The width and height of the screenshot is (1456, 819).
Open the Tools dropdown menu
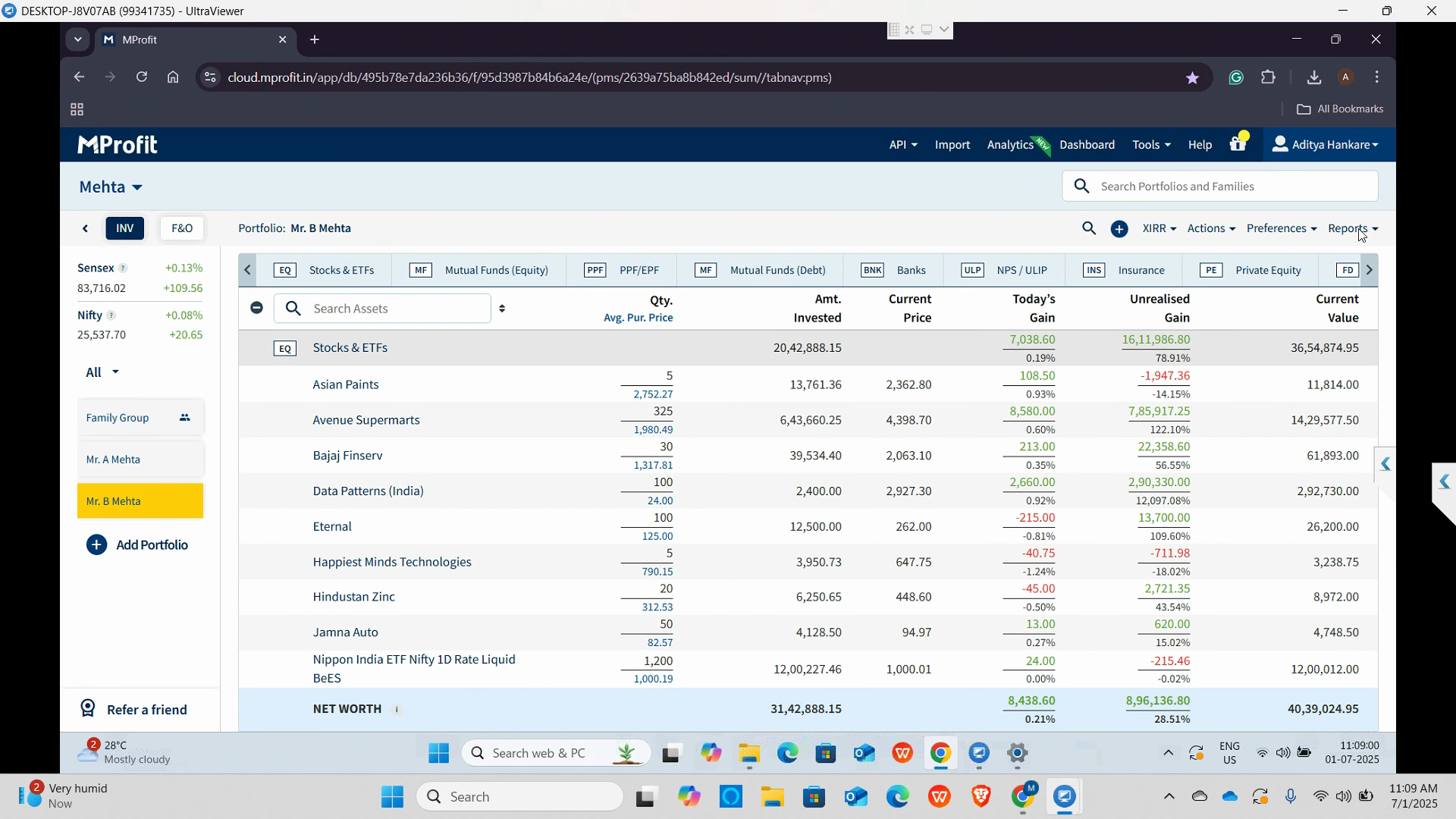1151,144
